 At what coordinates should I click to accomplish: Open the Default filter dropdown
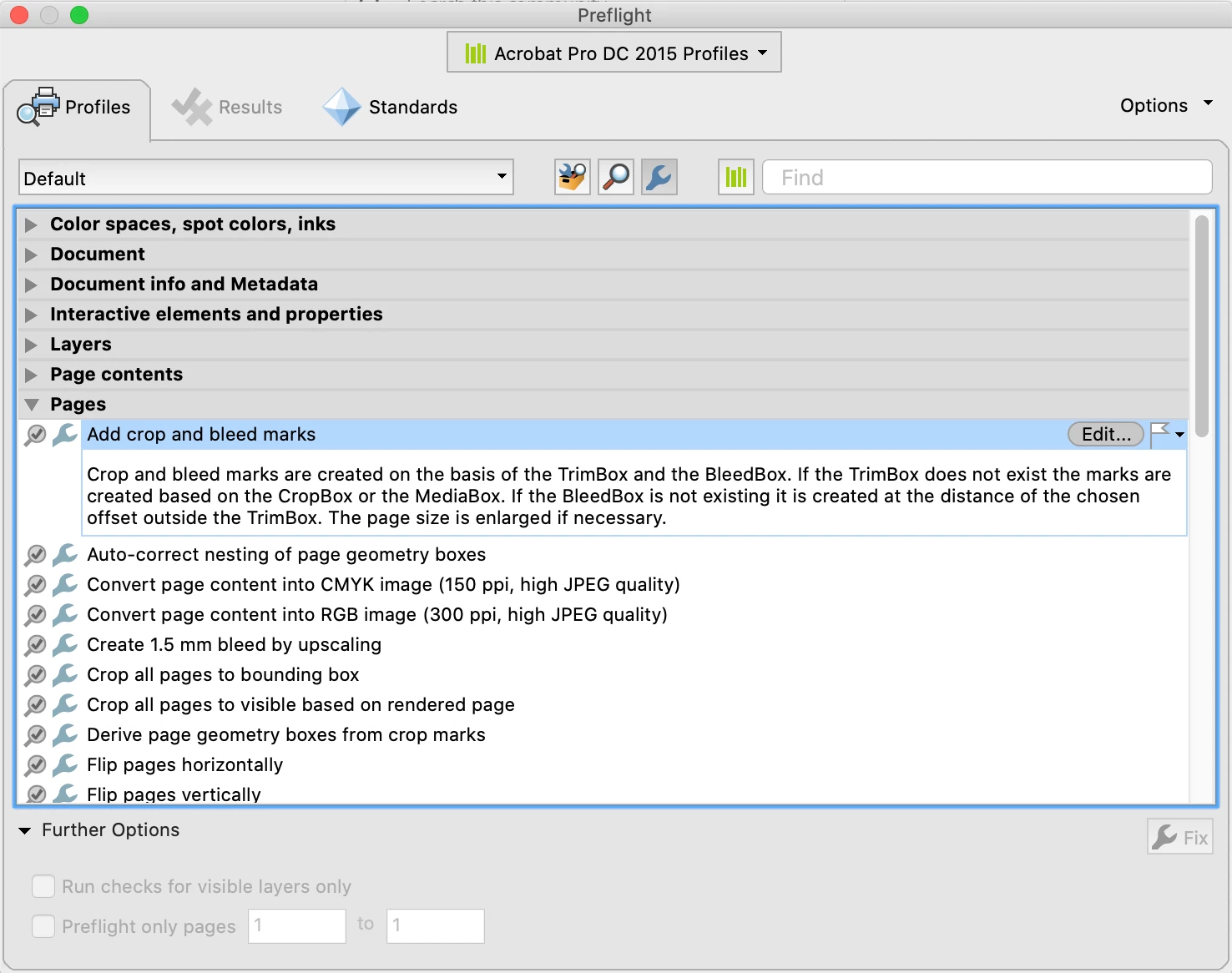[266, 178]
